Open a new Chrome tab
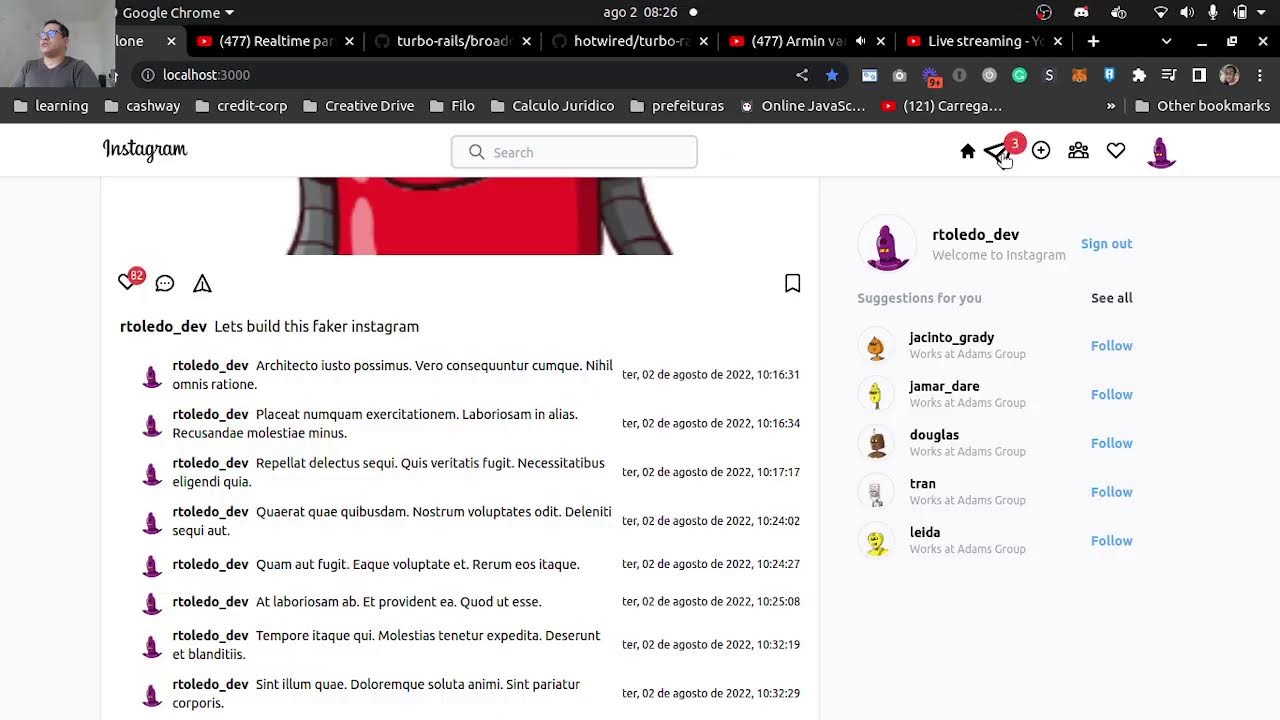 pyautogui.click(x=1093, y=41)
